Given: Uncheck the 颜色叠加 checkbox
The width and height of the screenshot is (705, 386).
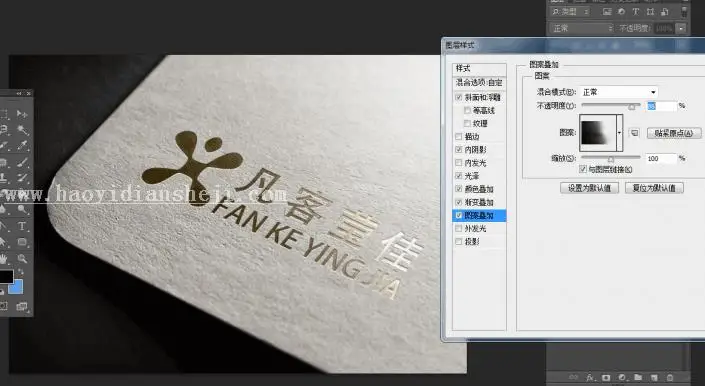Looking at the screenshot, I should coord(459,189).
